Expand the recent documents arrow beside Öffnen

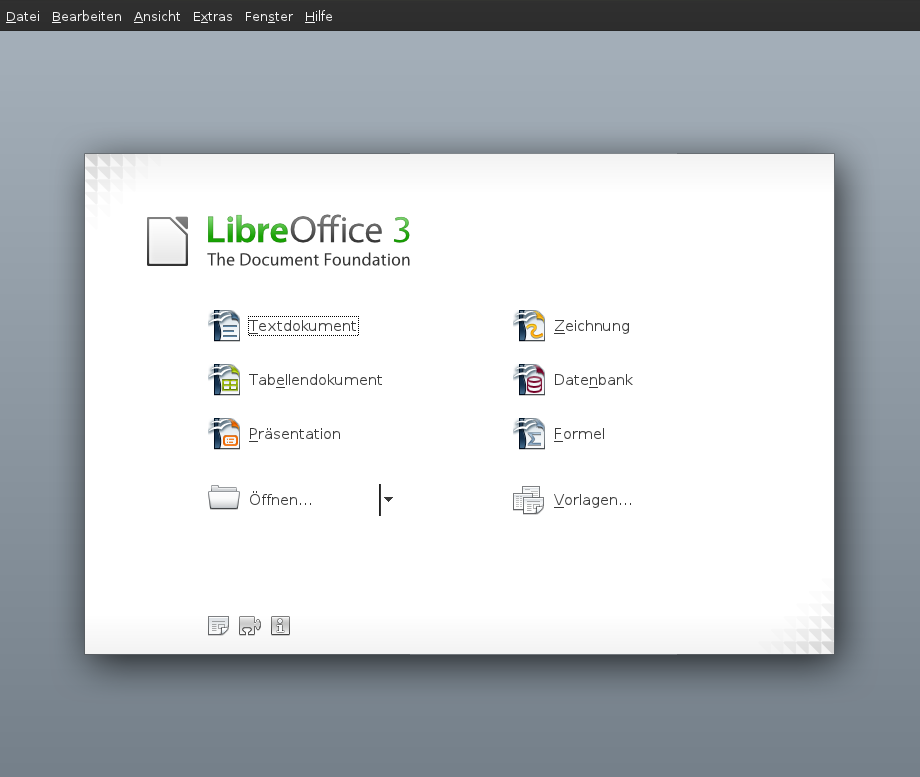click(x=388, y=499)
